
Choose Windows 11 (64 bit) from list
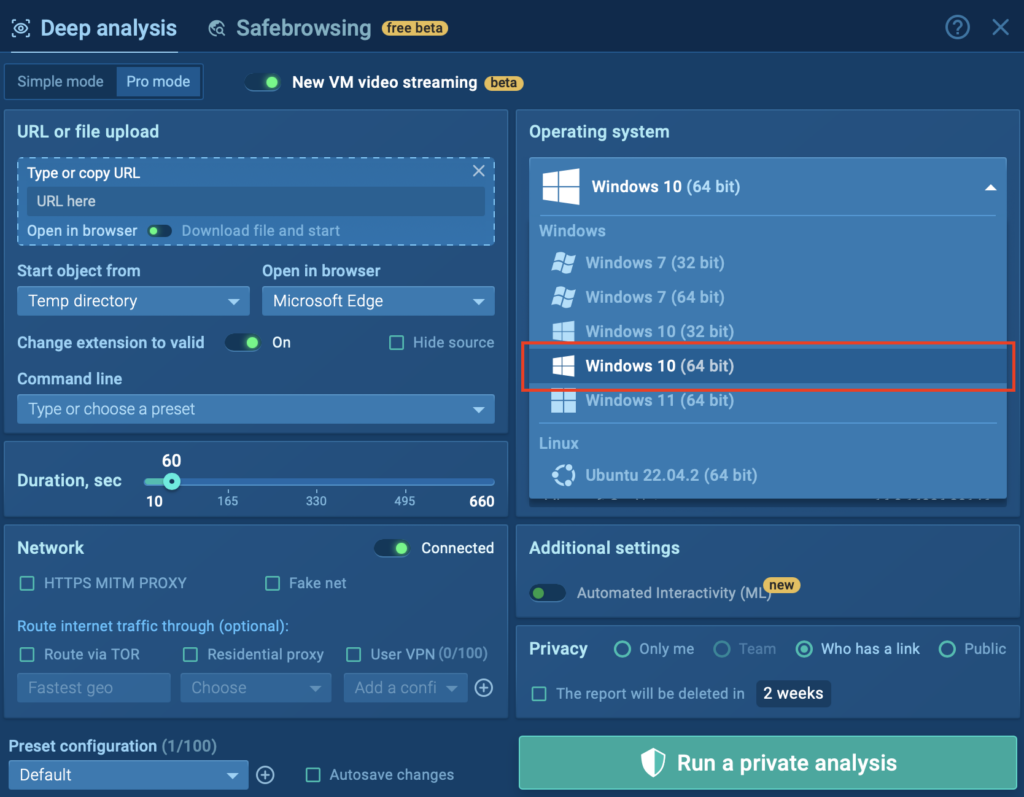pos(659,400)
